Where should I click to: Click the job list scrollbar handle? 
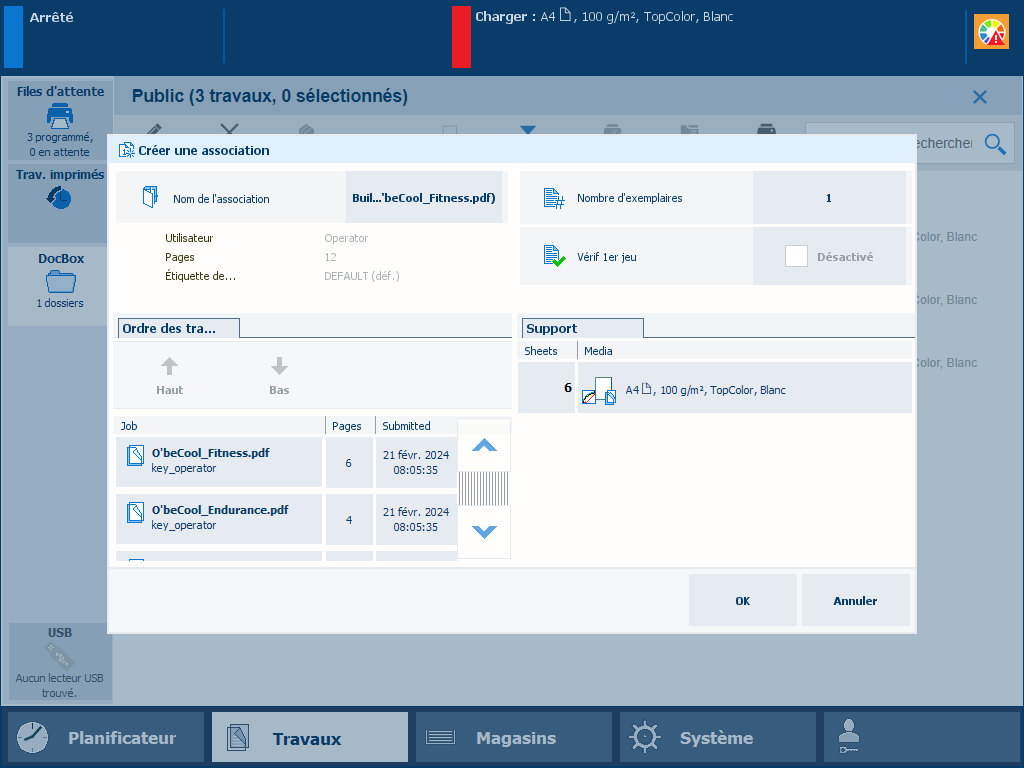[x=484, y=489]
